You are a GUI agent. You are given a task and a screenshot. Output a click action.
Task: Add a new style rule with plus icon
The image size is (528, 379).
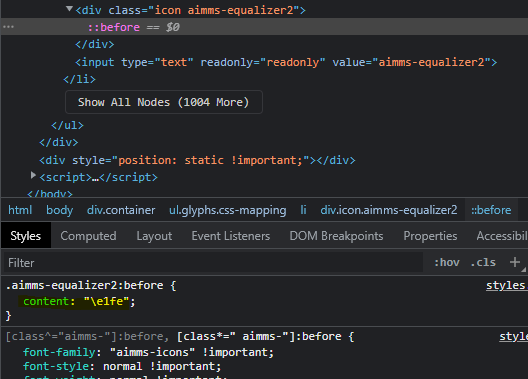pos(515,262)
